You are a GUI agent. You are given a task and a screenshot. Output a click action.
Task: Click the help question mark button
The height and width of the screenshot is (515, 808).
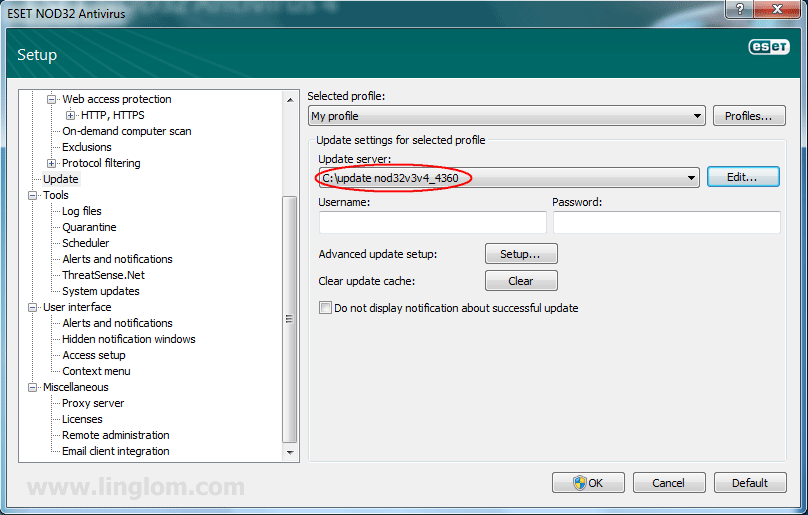point(739,9)
